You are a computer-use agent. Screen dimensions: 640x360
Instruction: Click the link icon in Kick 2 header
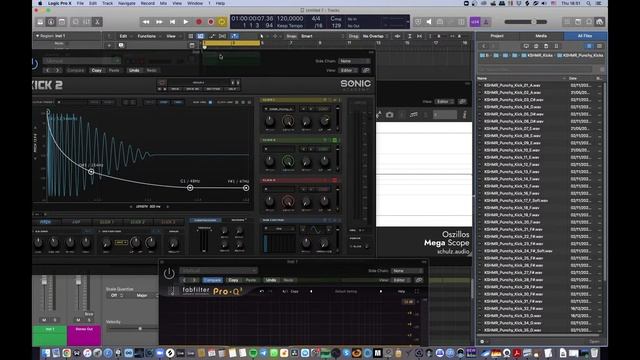click(x=366, y=70)
